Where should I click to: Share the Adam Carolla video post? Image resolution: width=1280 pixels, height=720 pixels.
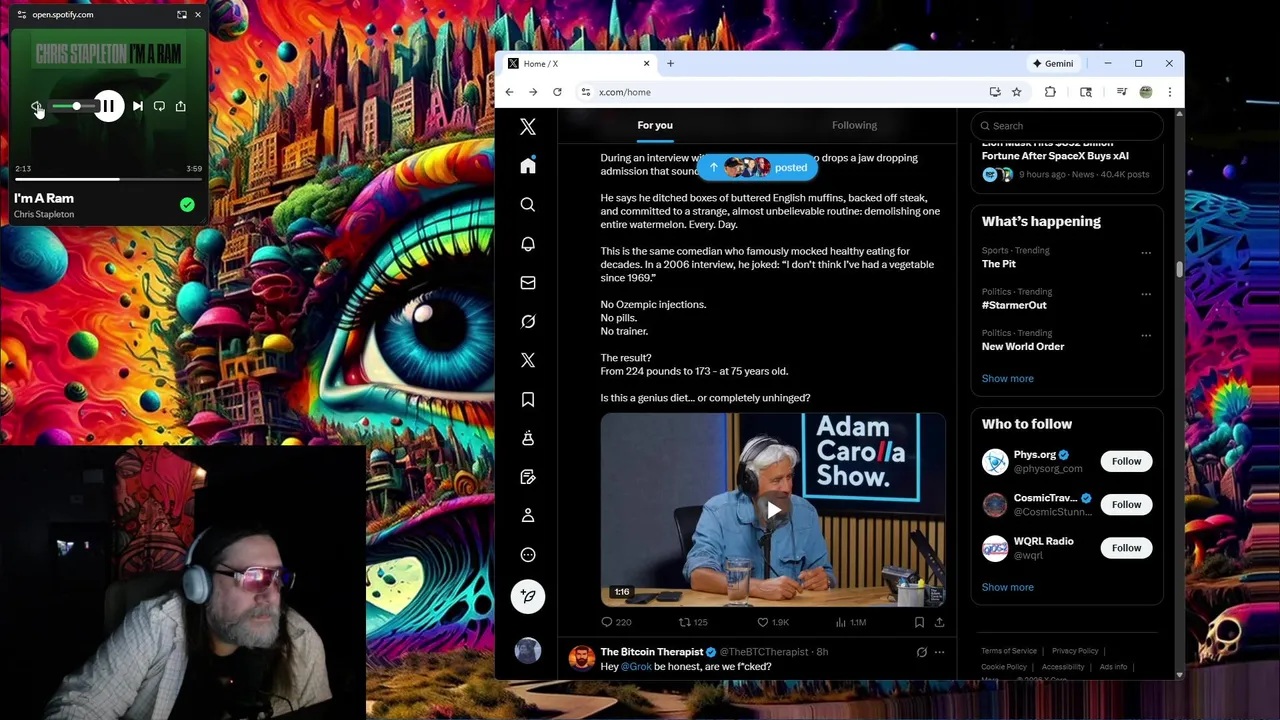point(939,622)
